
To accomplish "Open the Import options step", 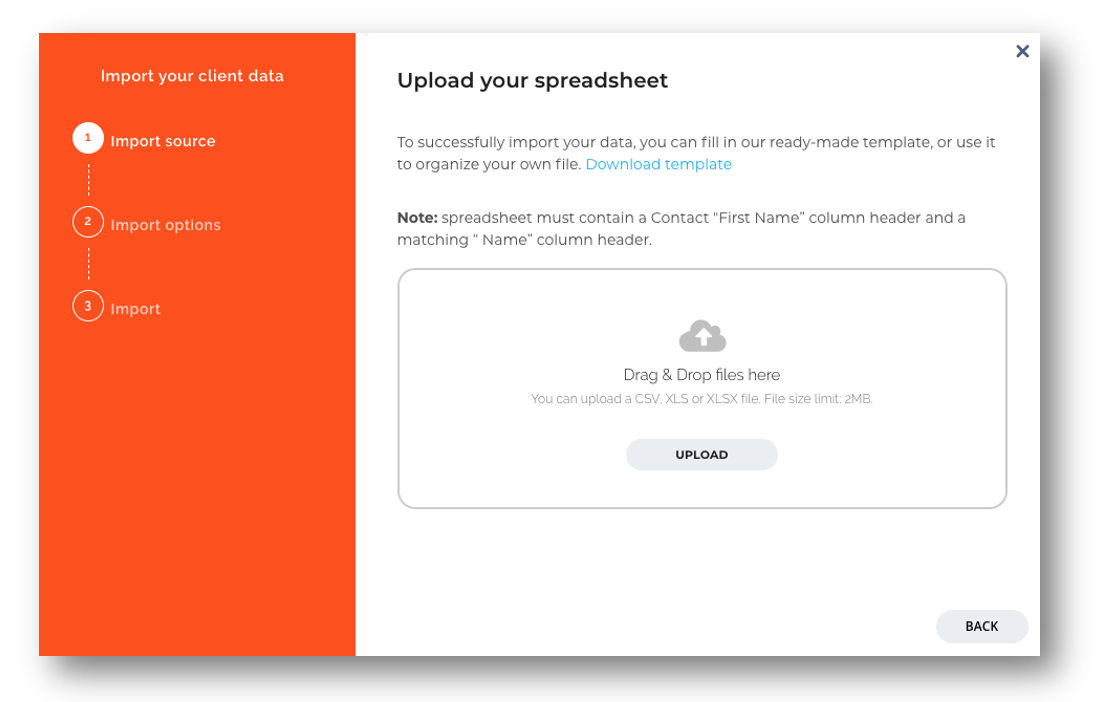I will pyautogui.click(x=166, y=224).
